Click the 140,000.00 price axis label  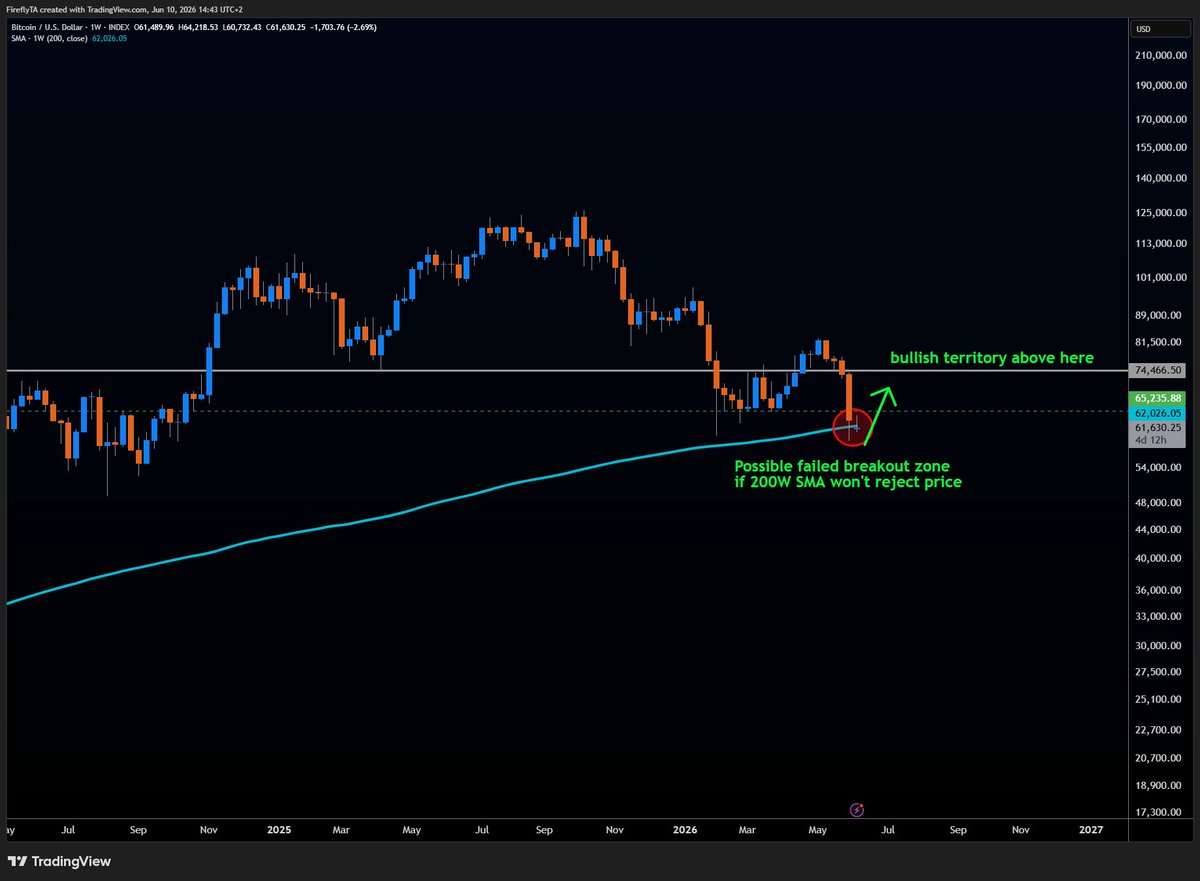coord(1161,178)
